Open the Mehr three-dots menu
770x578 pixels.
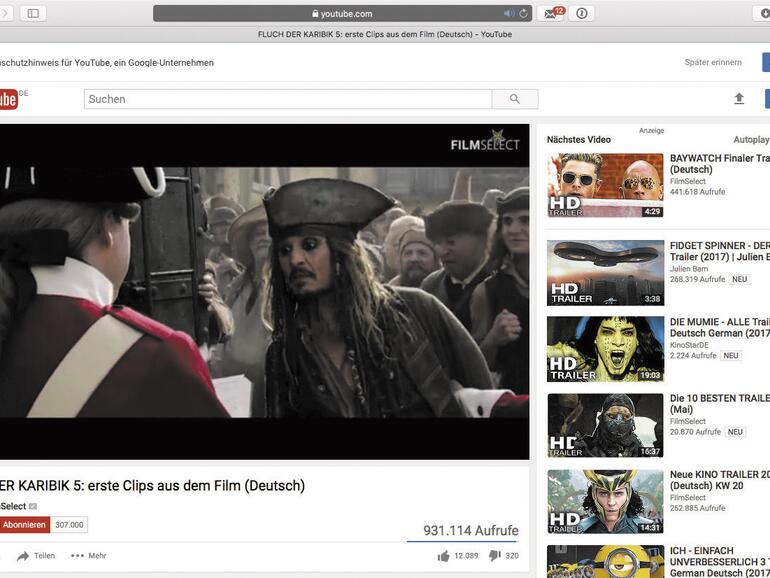coord(88,555)
